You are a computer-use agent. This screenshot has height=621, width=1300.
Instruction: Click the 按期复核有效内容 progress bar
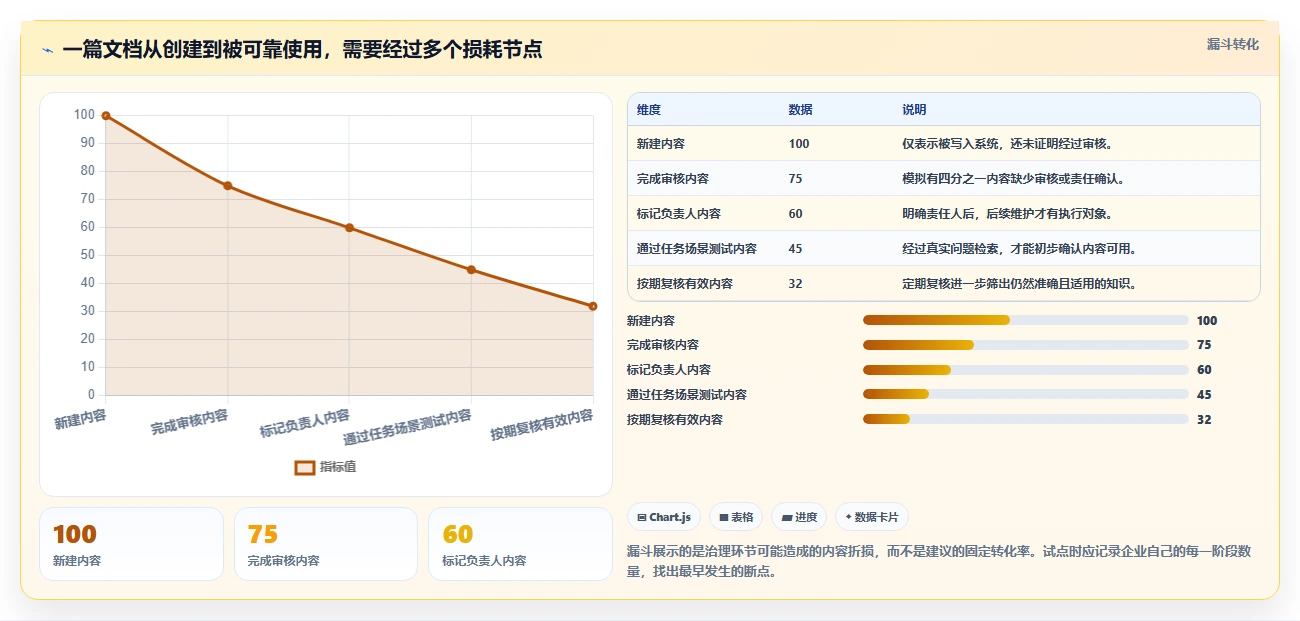(x=1025, y=420)
